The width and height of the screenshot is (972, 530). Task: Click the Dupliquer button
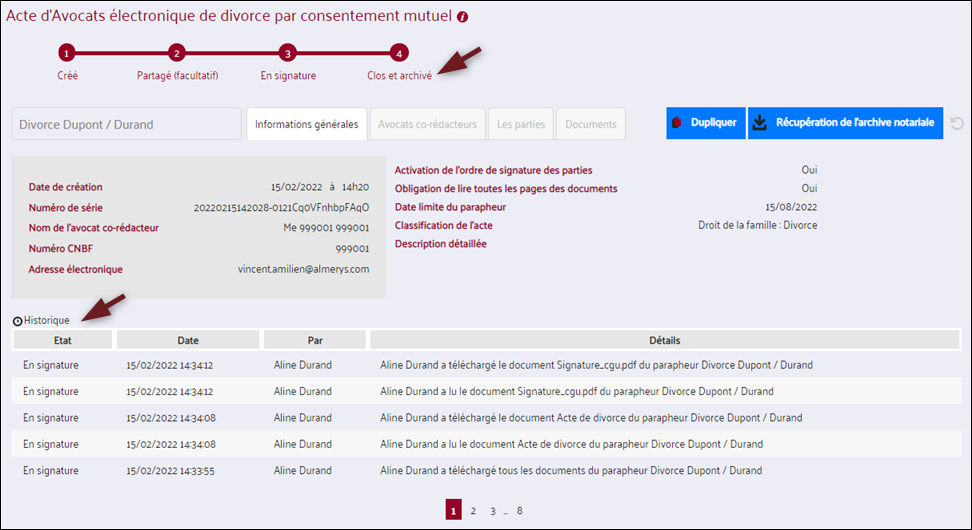[x=705, y=123]
